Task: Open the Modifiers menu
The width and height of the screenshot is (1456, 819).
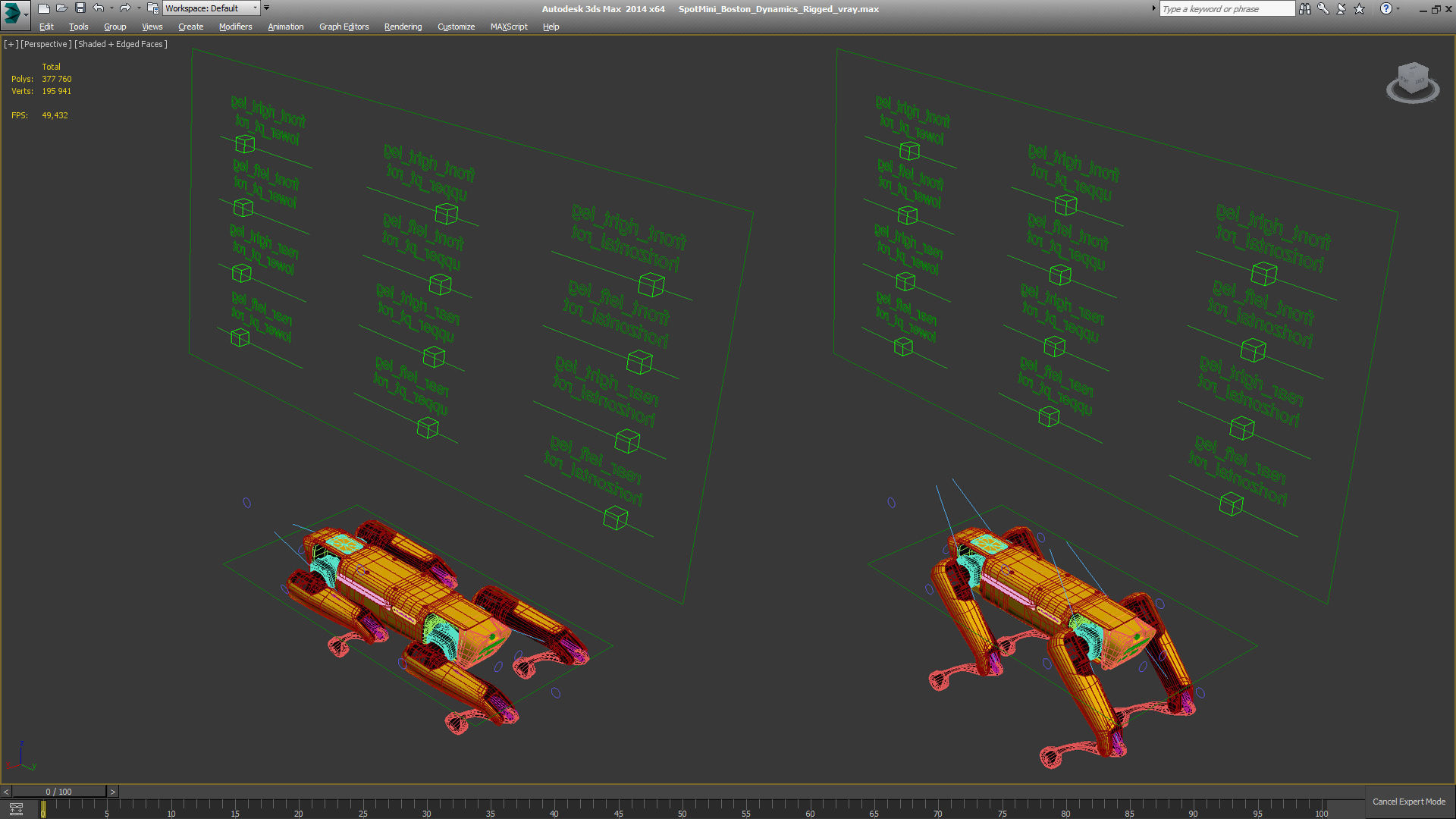Action: tap(236, 27)
